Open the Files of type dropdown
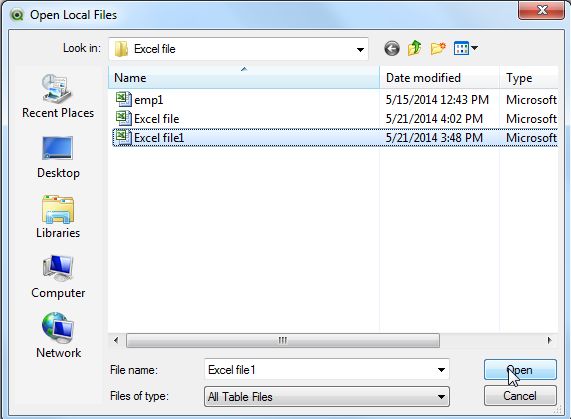 point(327,396)
